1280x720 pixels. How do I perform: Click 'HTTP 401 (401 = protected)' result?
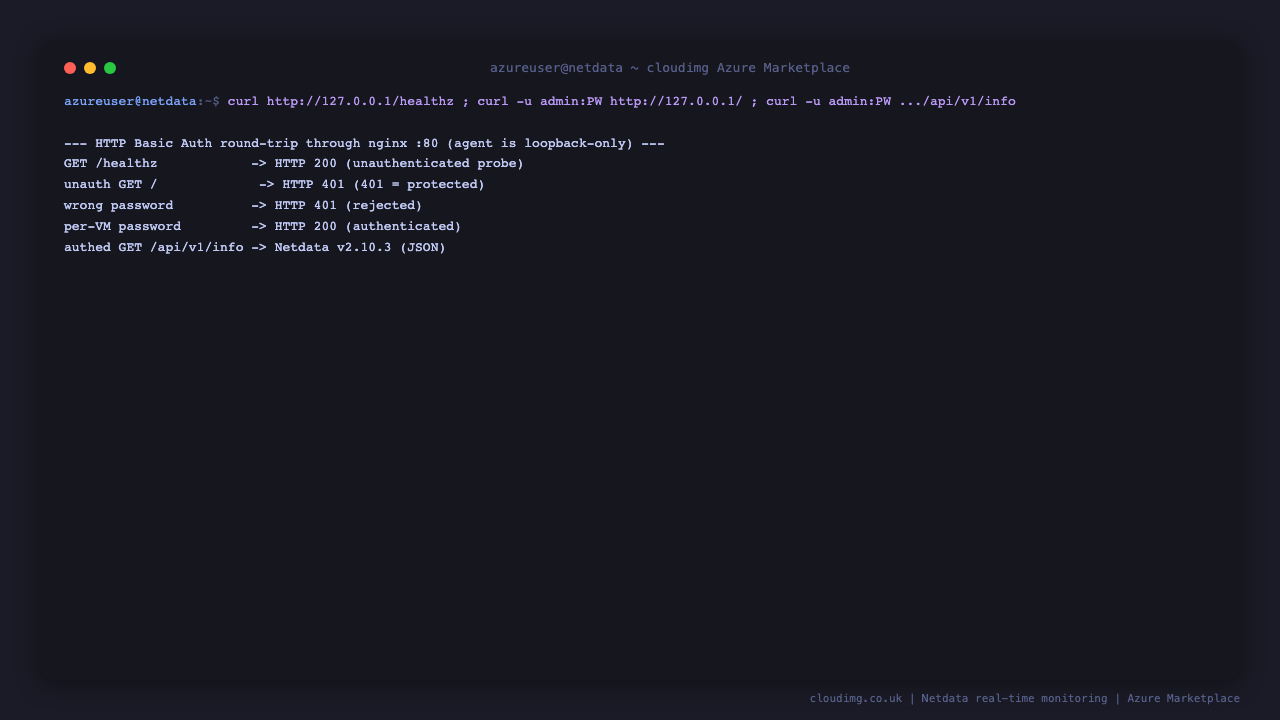[384, 184]
